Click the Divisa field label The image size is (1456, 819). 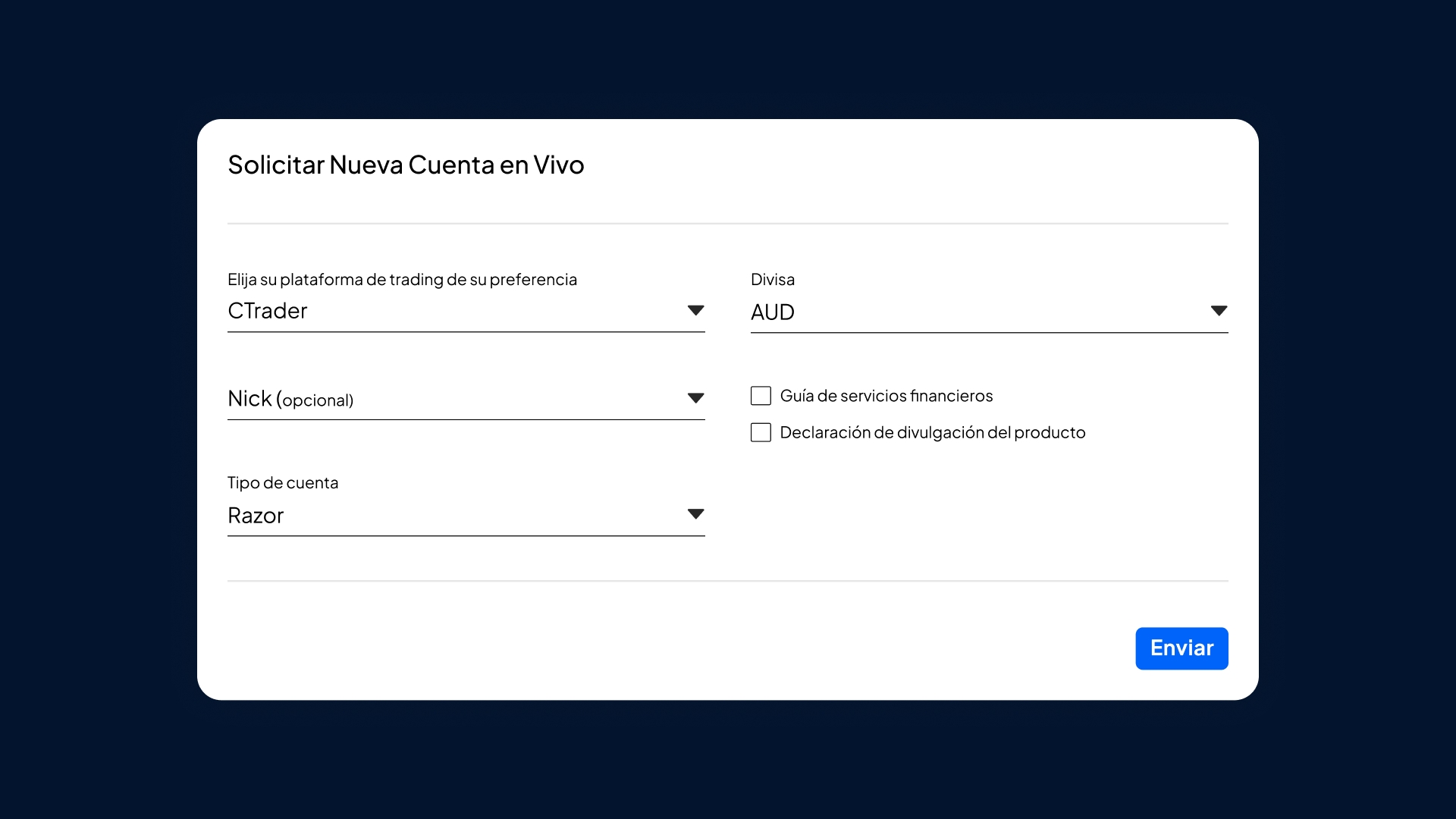[772, 279]
